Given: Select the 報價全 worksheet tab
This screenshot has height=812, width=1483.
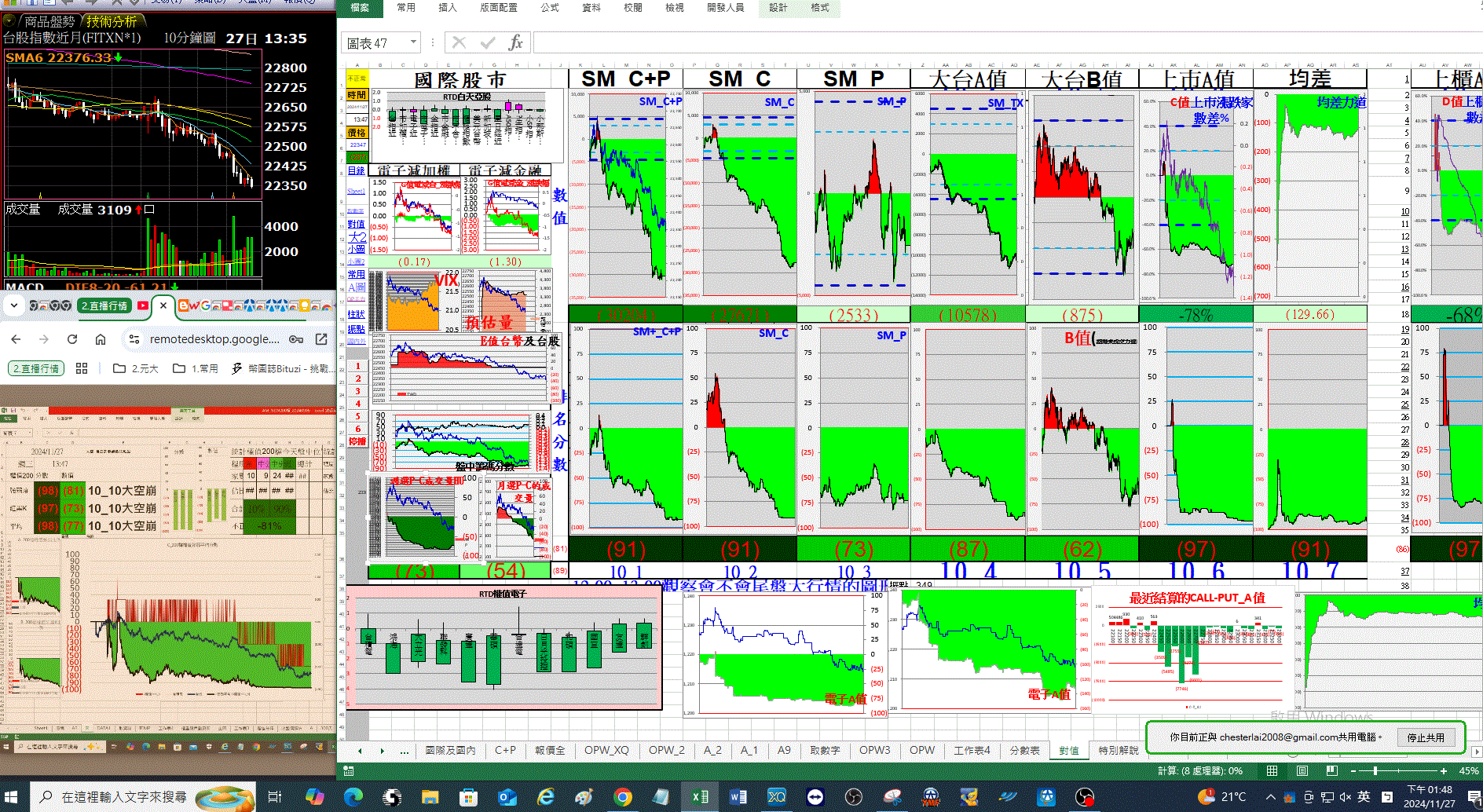Looking at the screenshot, I should [x=550, y=750].
